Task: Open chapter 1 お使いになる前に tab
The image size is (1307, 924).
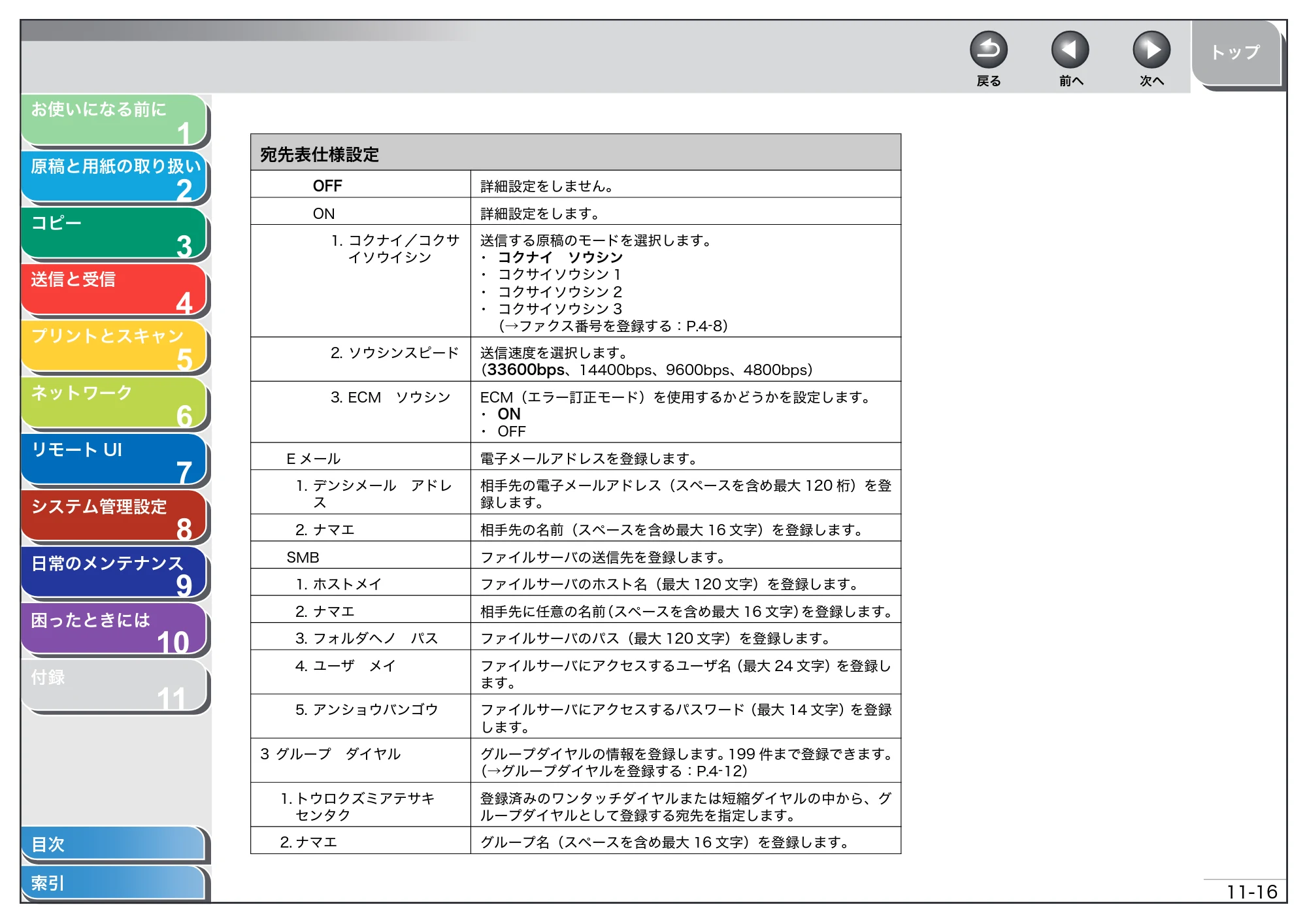Action: pos(114,120)
